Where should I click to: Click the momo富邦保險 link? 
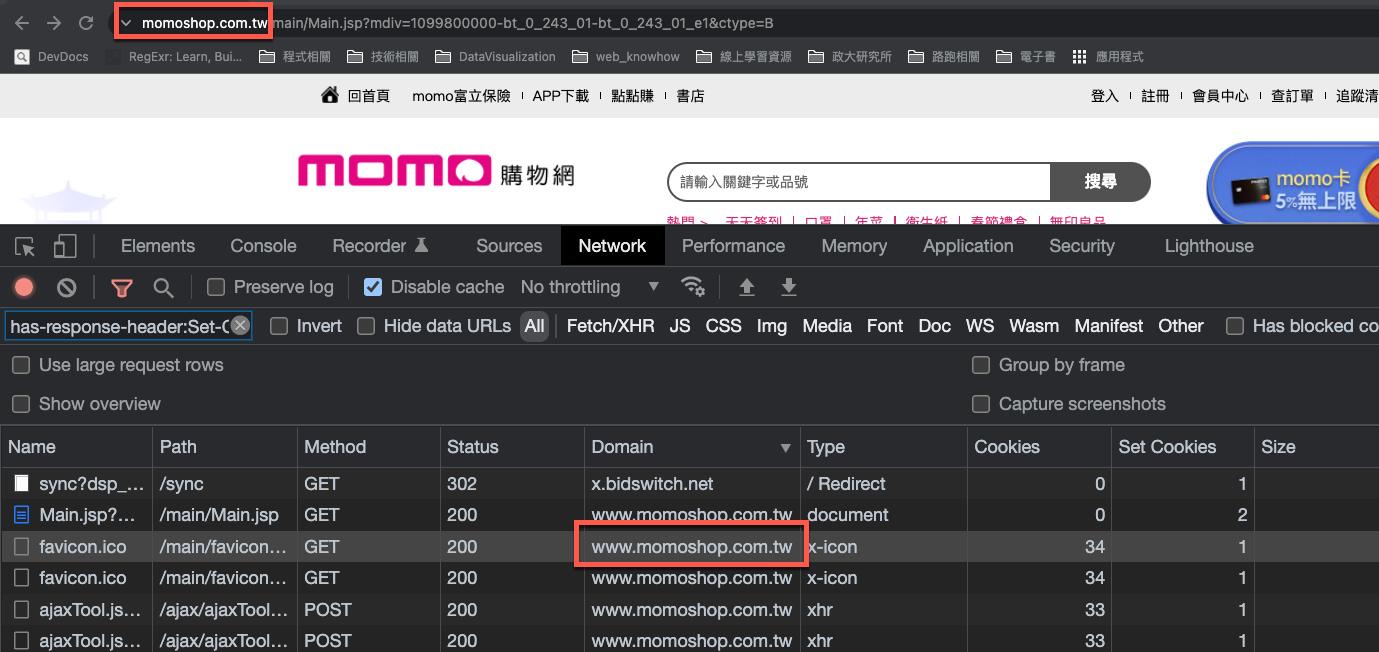pyautogui.click(x=461, y=96)
